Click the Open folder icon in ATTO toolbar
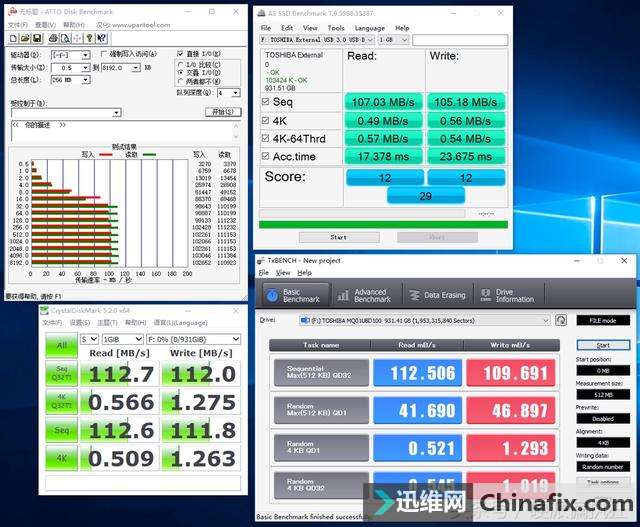The width and height of the screenshot is (640, 527). coord(25,38)
